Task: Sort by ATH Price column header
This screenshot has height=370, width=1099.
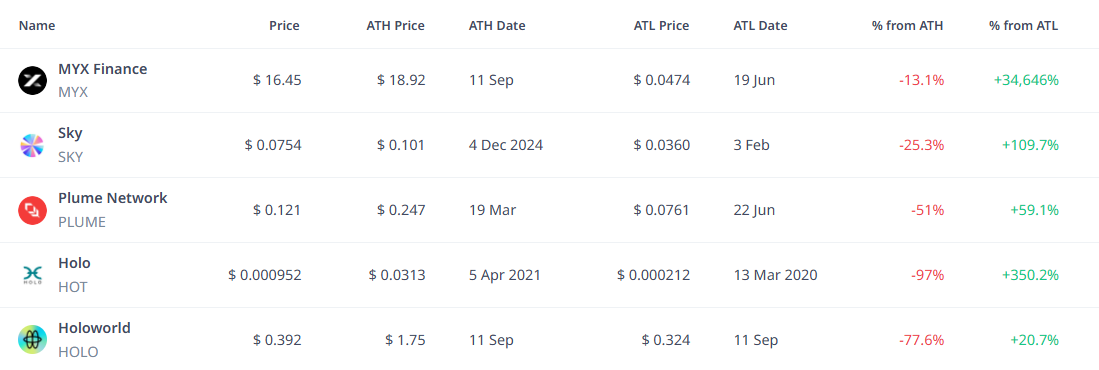Action: [395, 26]
